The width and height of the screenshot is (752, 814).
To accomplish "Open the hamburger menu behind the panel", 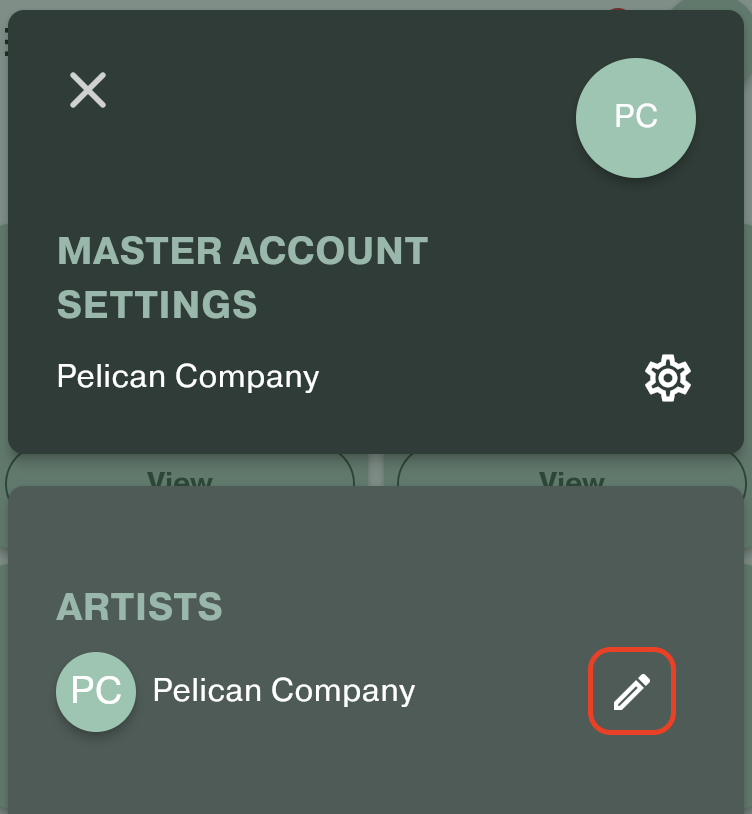I will click(4, 41).
